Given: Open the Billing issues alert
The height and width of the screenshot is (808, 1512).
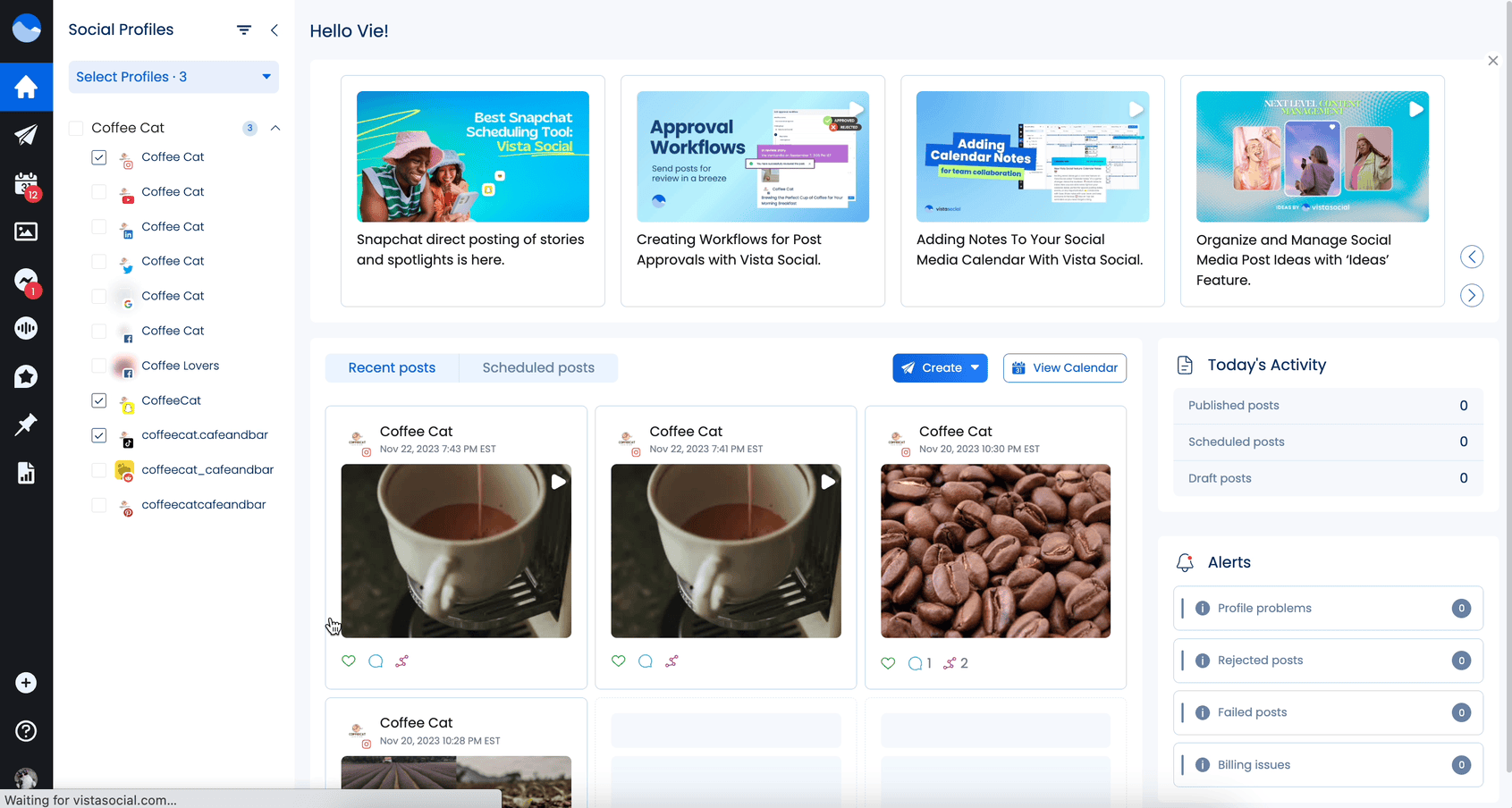Looking at the screenshot, I should coord(1328,765).
